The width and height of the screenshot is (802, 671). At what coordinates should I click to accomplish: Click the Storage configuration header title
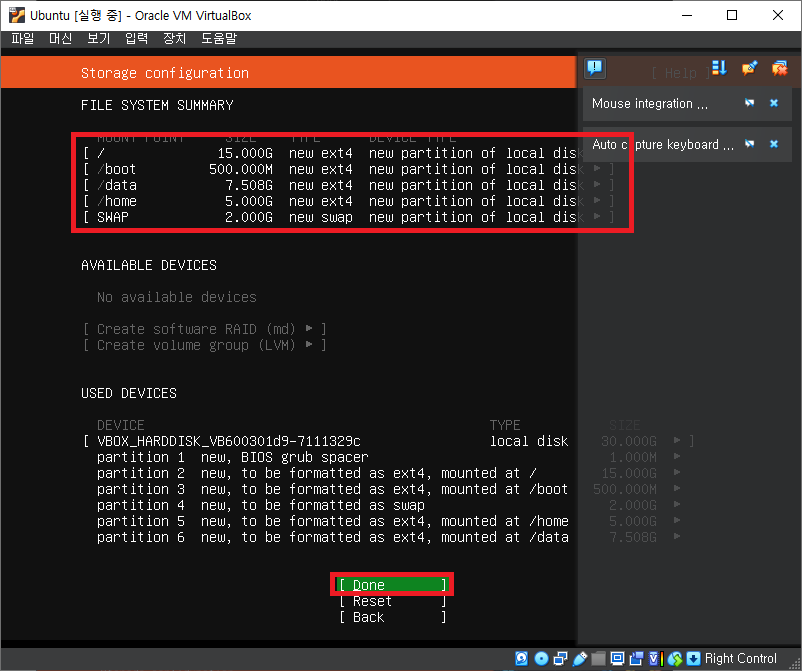pyautogui.click(x=165, y=73)
